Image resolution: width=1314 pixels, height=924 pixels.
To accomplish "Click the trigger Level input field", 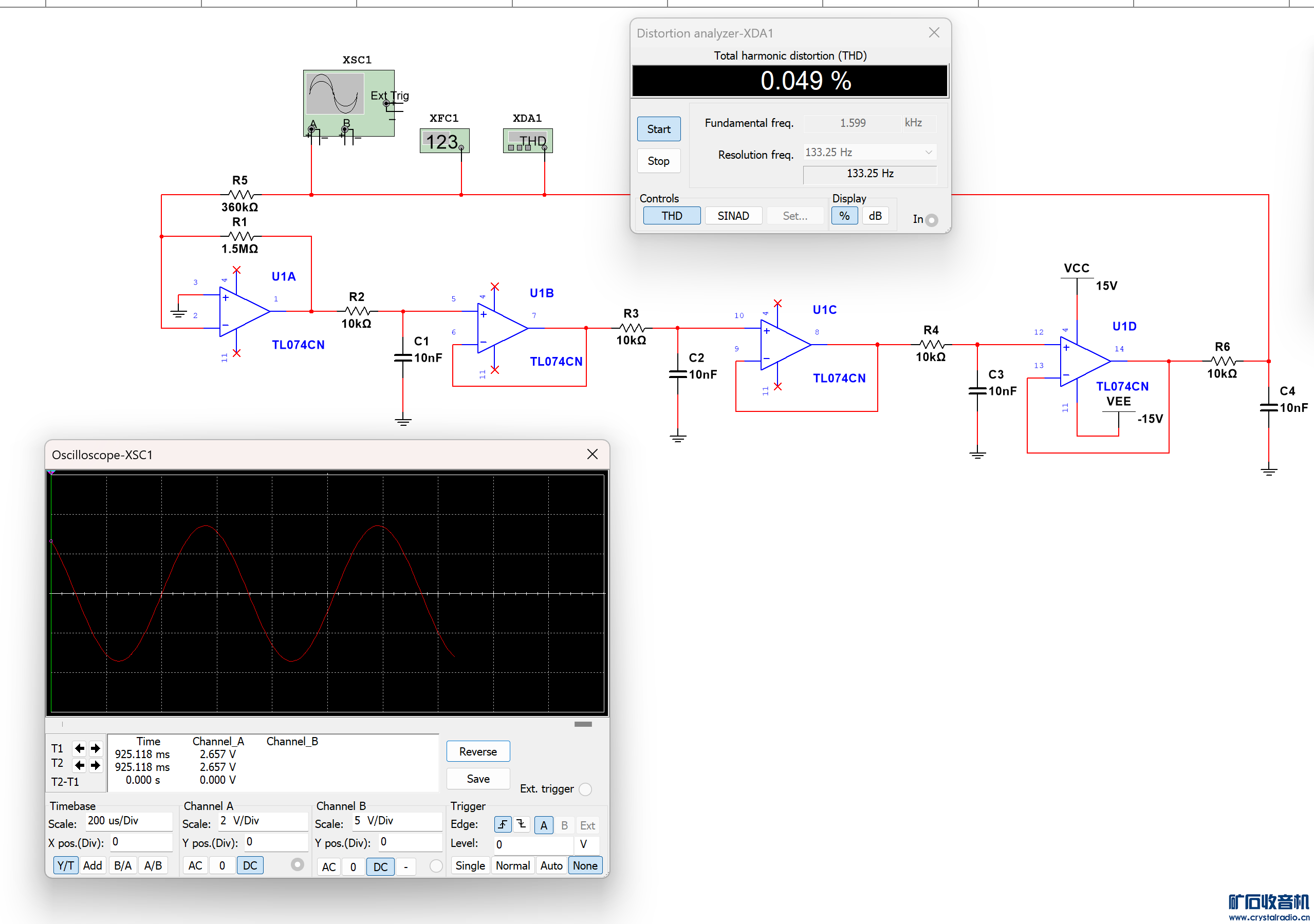I will (x=533, y=844).
